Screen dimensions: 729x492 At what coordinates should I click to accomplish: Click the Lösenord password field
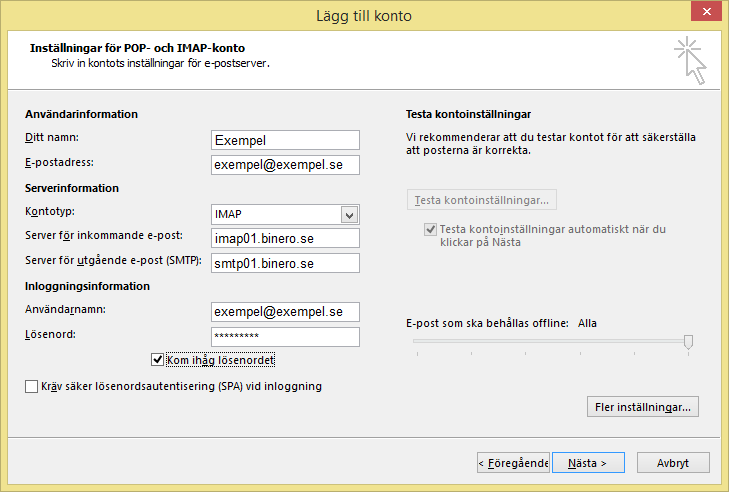(x=285, y=337)
